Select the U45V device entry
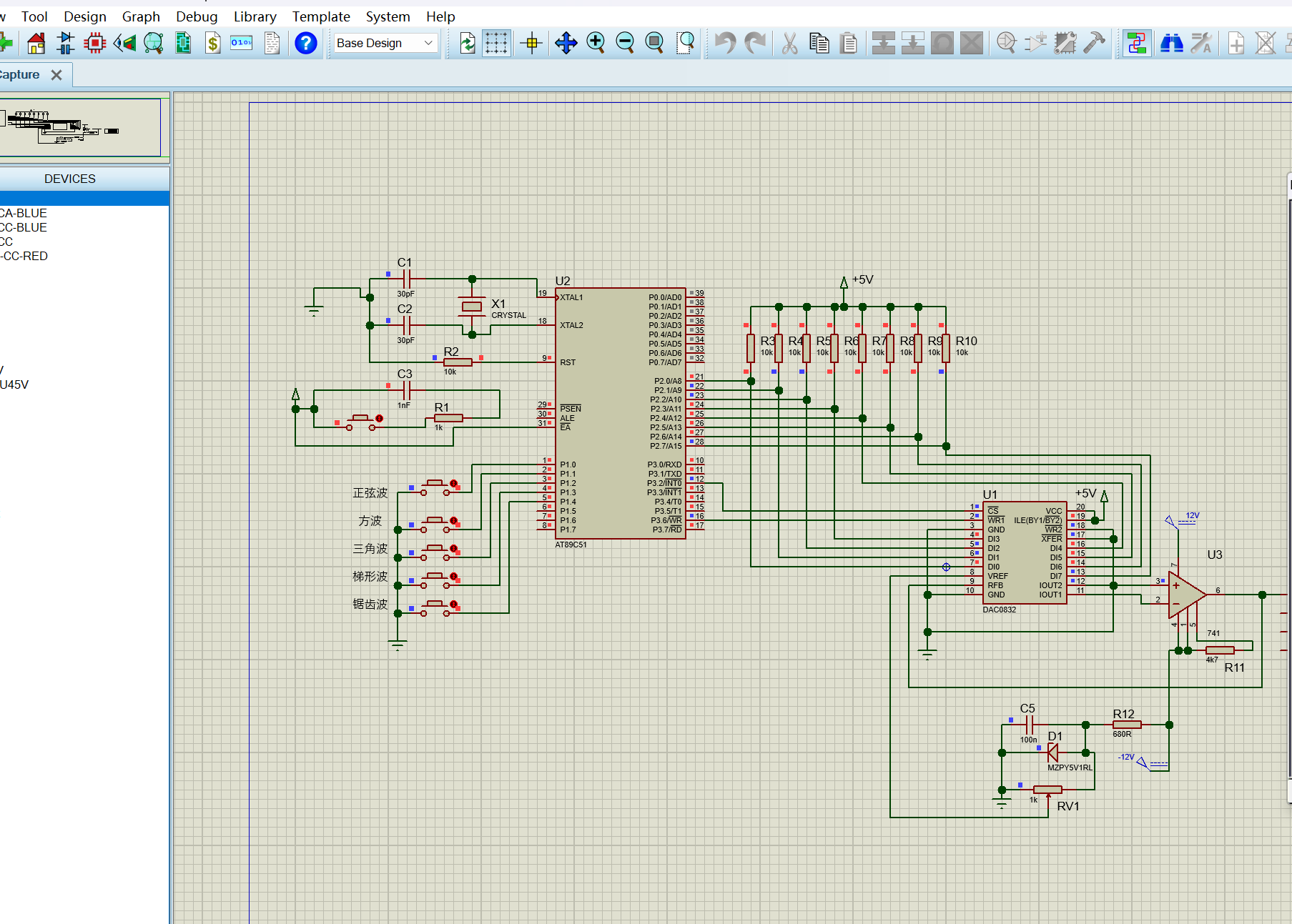Screen dimensions: 1292x924 pos(14,384)
